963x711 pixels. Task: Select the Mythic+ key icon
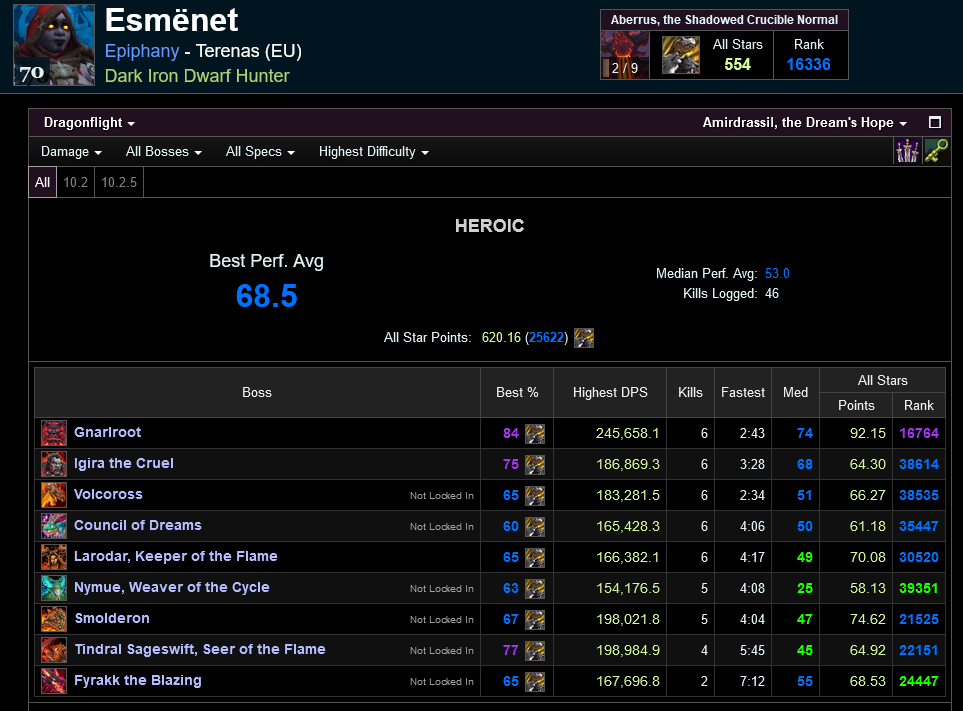pos(935,151)
